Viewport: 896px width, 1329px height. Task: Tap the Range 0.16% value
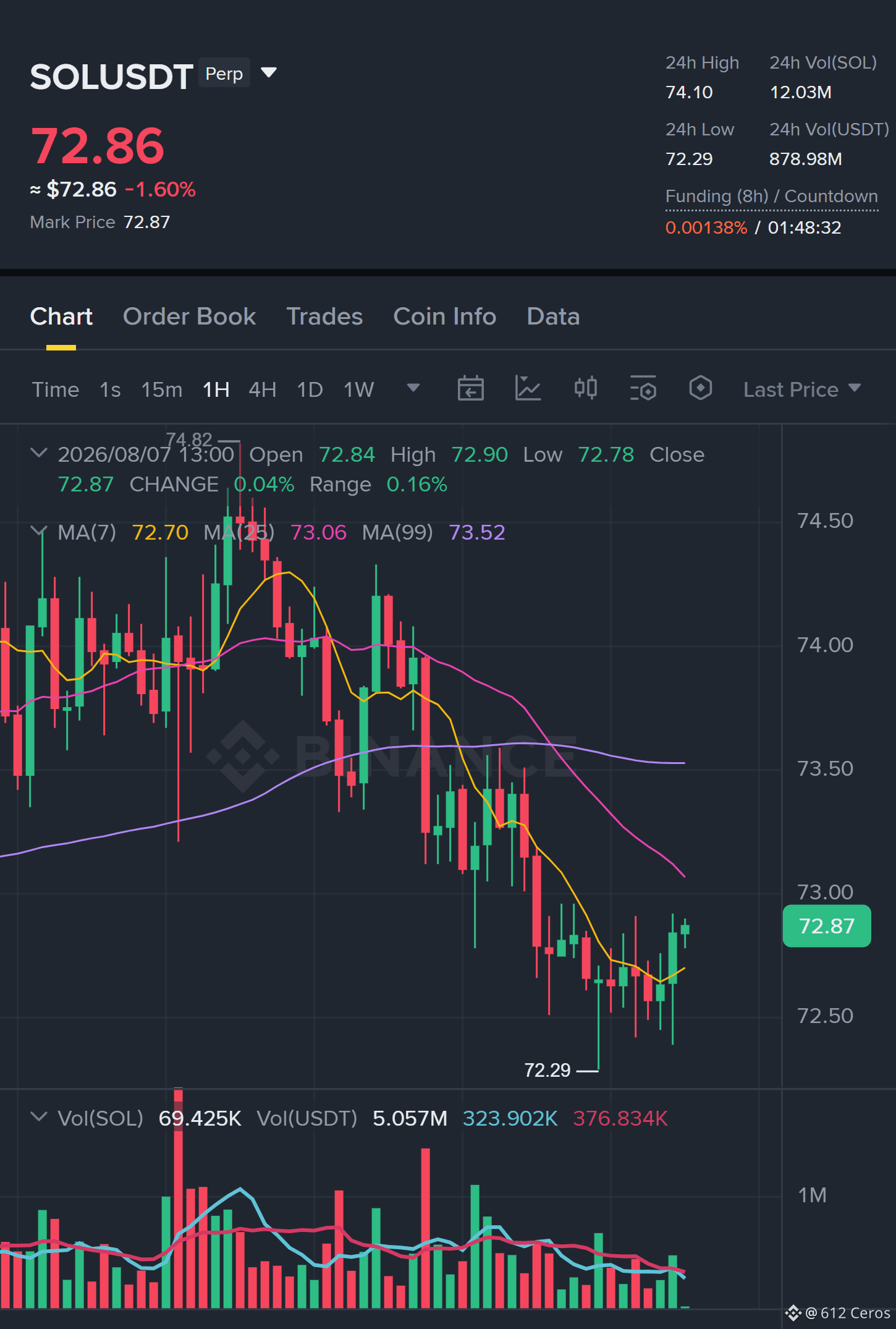416,485
